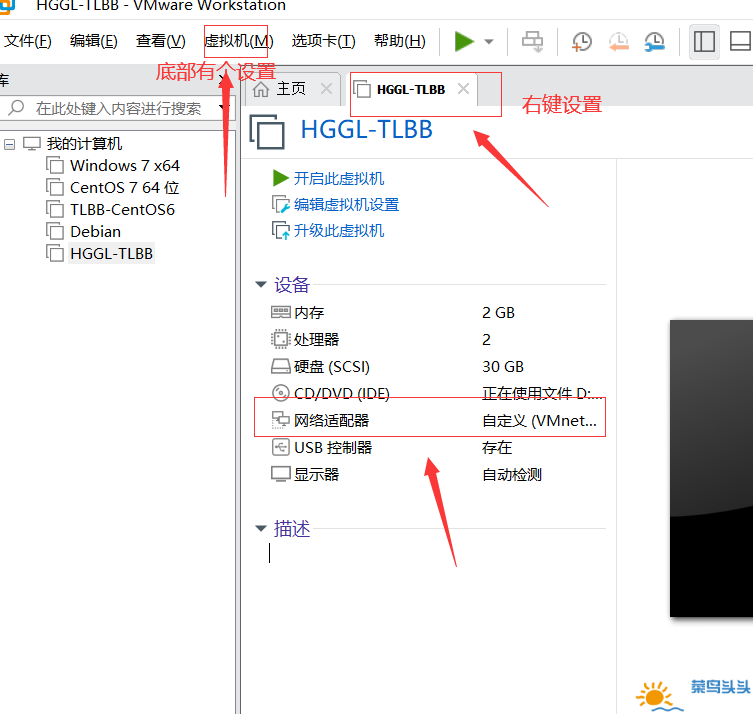The image size is (753, 714).
Task: Select HGGL-TLBB in the library tree
Action: [111, 254]
